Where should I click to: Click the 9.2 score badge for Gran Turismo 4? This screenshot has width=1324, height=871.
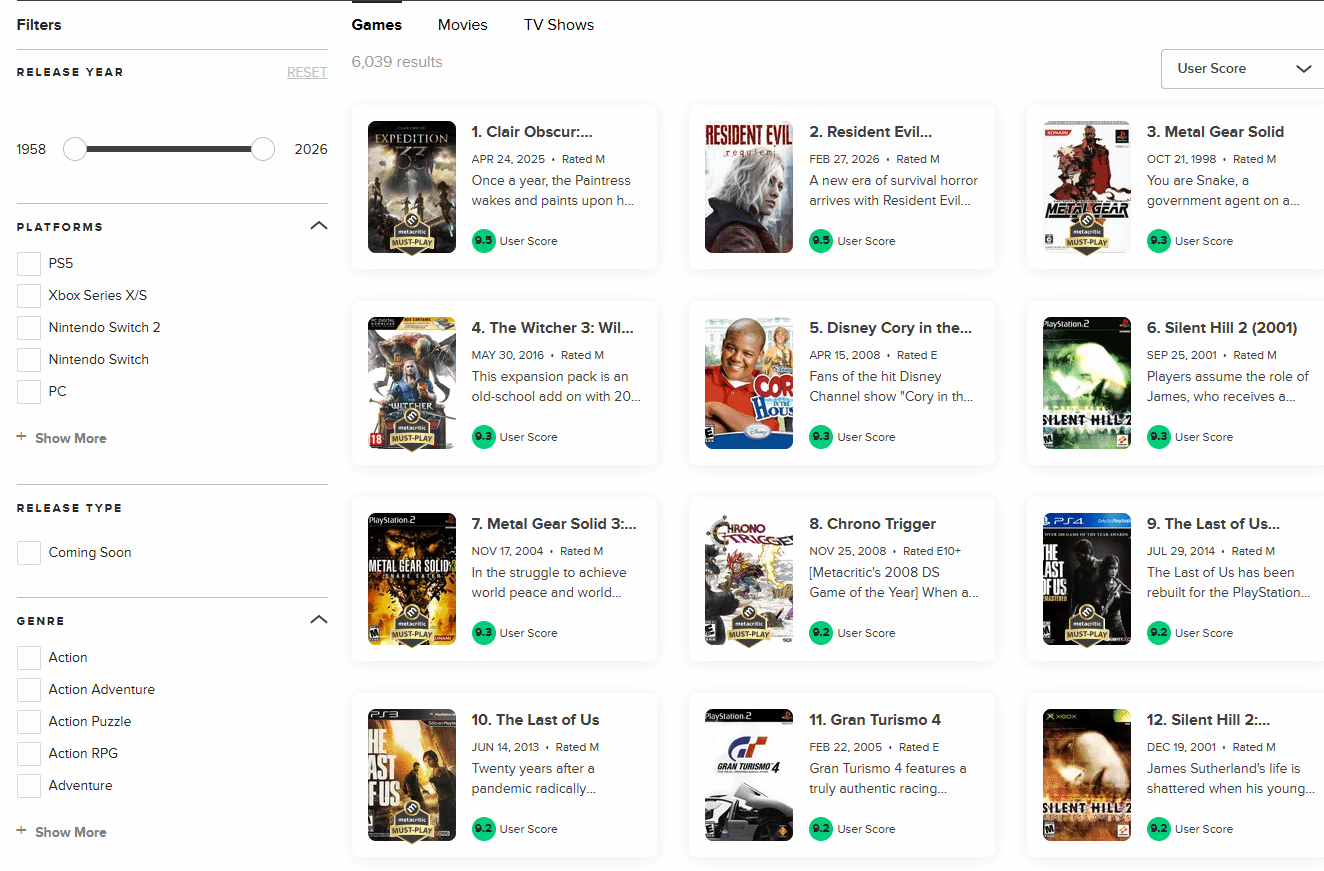coord(820,829)
